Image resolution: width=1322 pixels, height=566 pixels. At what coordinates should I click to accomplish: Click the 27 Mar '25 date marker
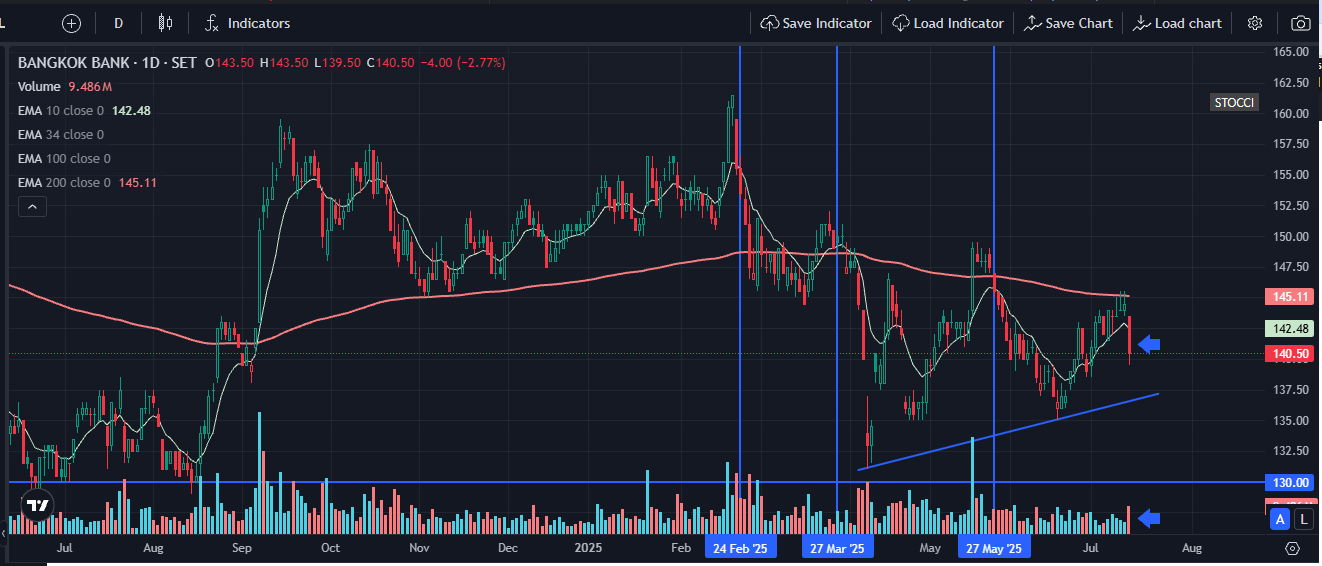[837, 548]
